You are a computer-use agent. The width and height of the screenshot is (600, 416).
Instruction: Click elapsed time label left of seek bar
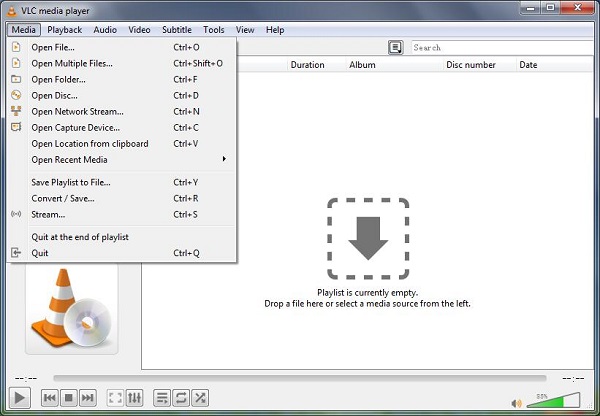click(26, 378)
